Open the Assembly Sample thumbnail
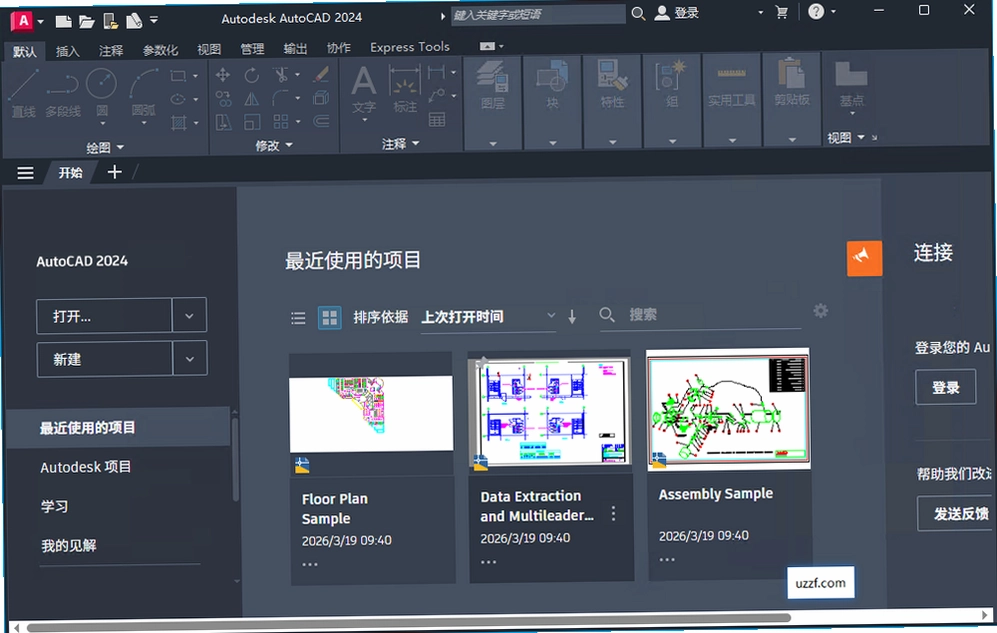 click(728, 411)
